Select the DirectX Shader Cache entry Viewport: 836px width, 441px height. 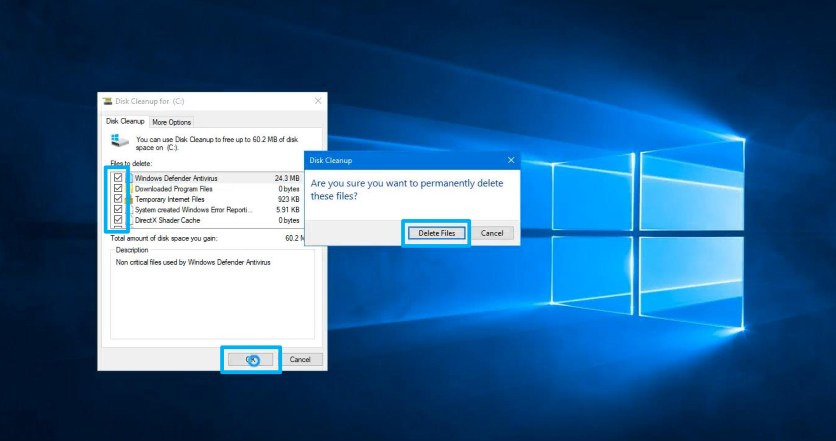tap(167, 220)
